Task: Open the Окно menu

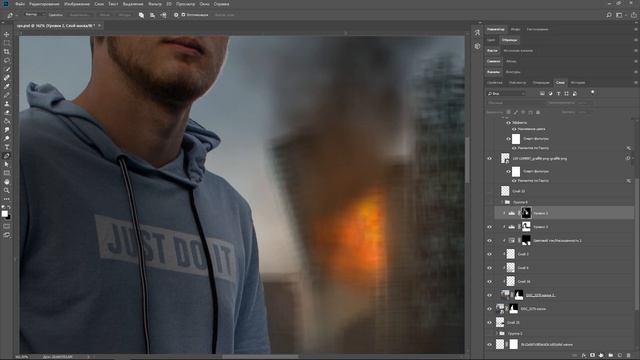Action: coord(204,4)
